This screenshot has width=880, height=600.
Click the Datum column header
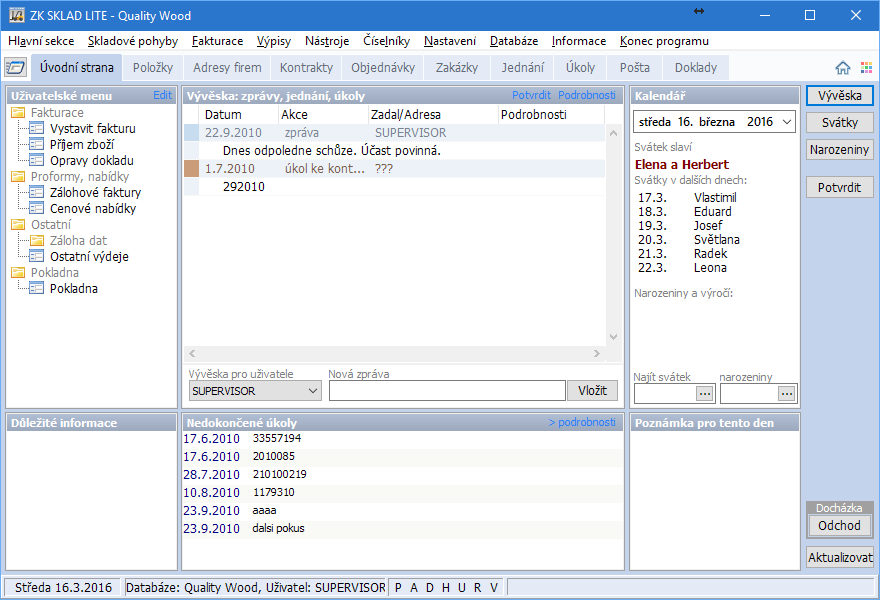coord(239,114)
